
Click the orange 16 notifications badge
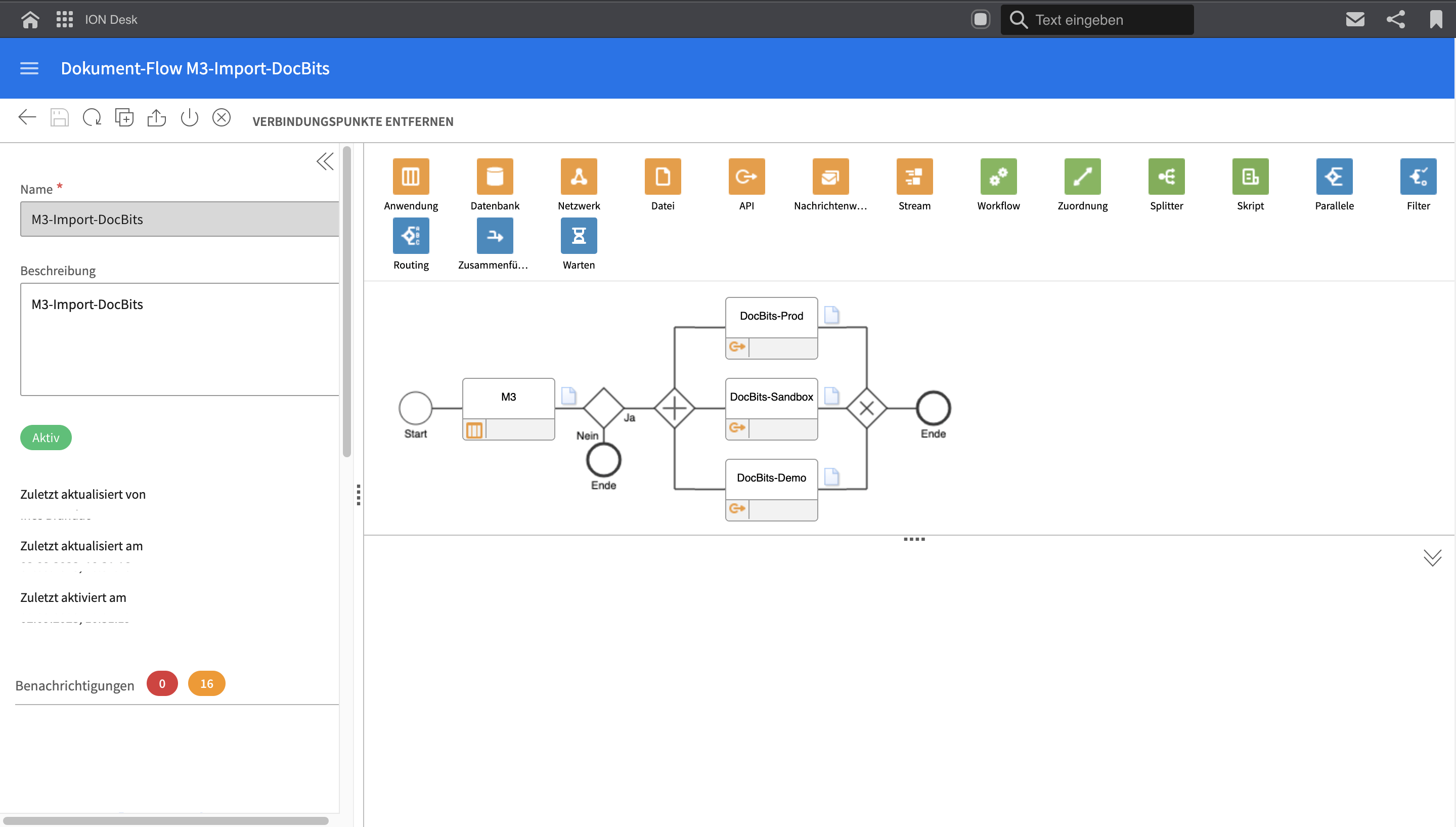(x=206, y=683)
